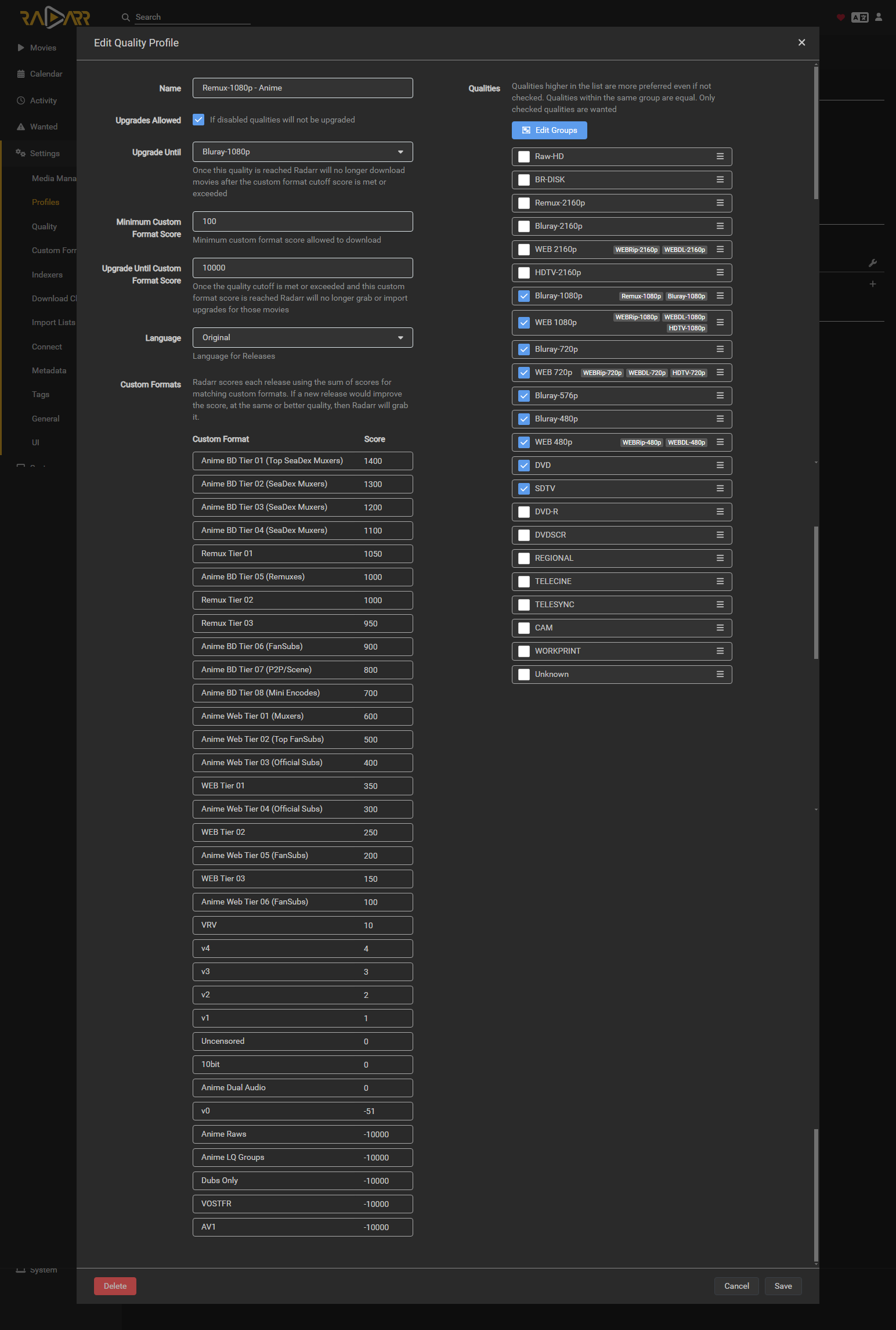Click the Radarr logo icon

click(x=55, y=17)
